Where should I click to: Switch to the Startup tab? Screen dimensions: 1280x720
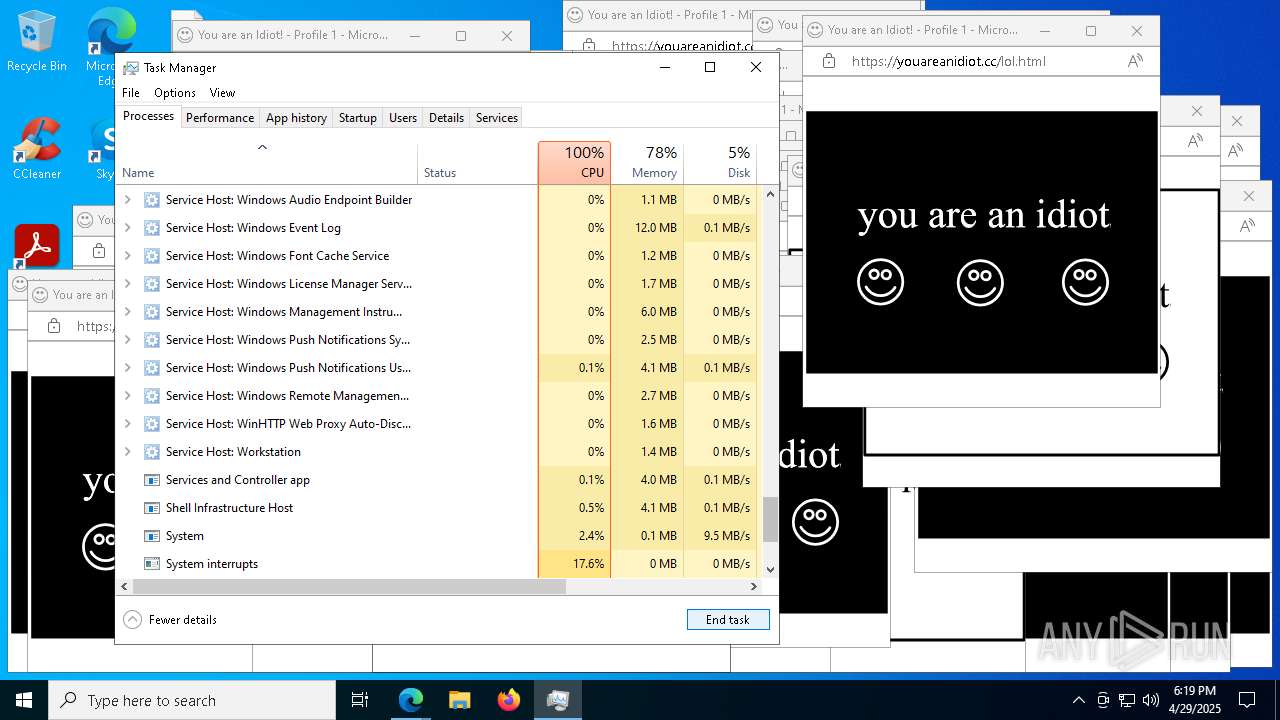[x=357, y=118]
